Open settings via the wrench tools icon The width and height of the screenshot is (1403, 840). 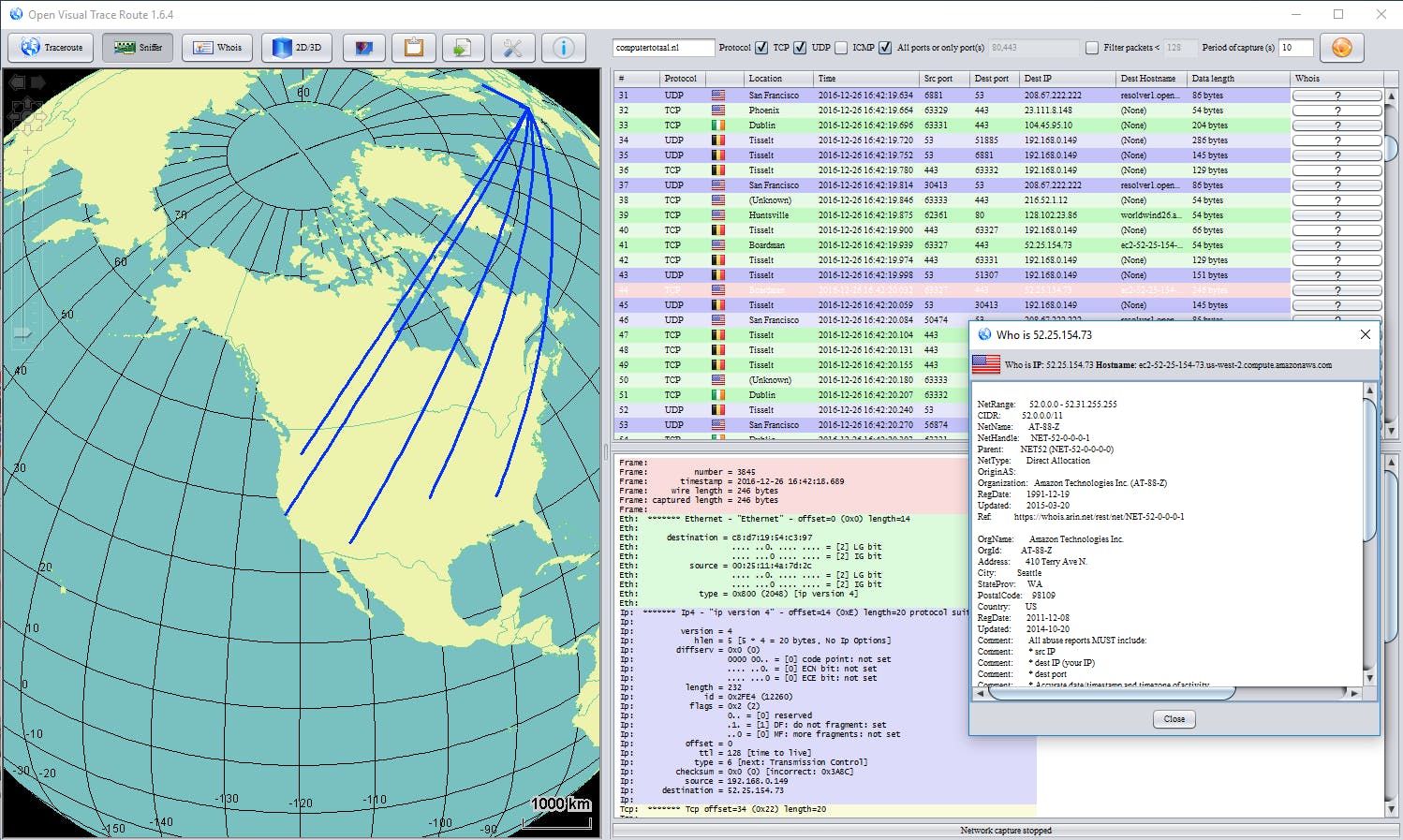tap(513, 48)
